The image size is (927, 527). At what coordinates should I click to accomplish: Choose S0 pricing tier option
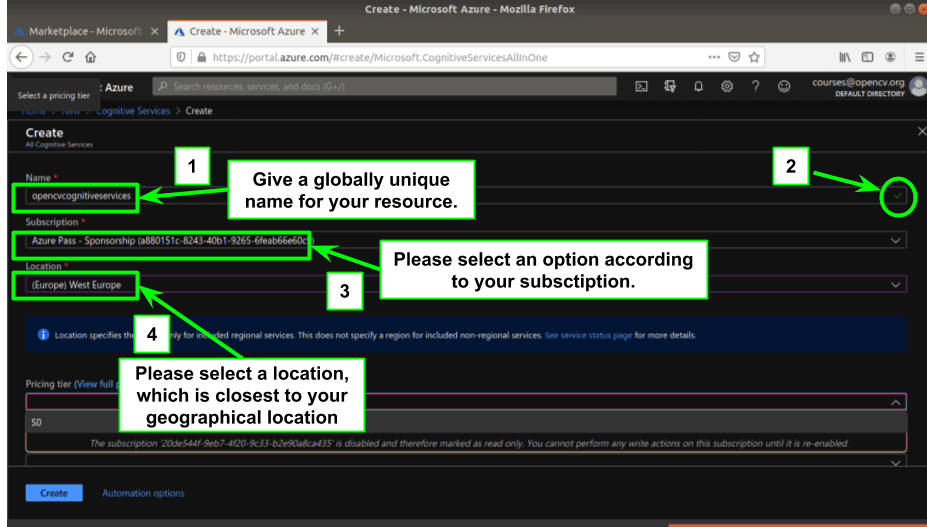[466, 422]
